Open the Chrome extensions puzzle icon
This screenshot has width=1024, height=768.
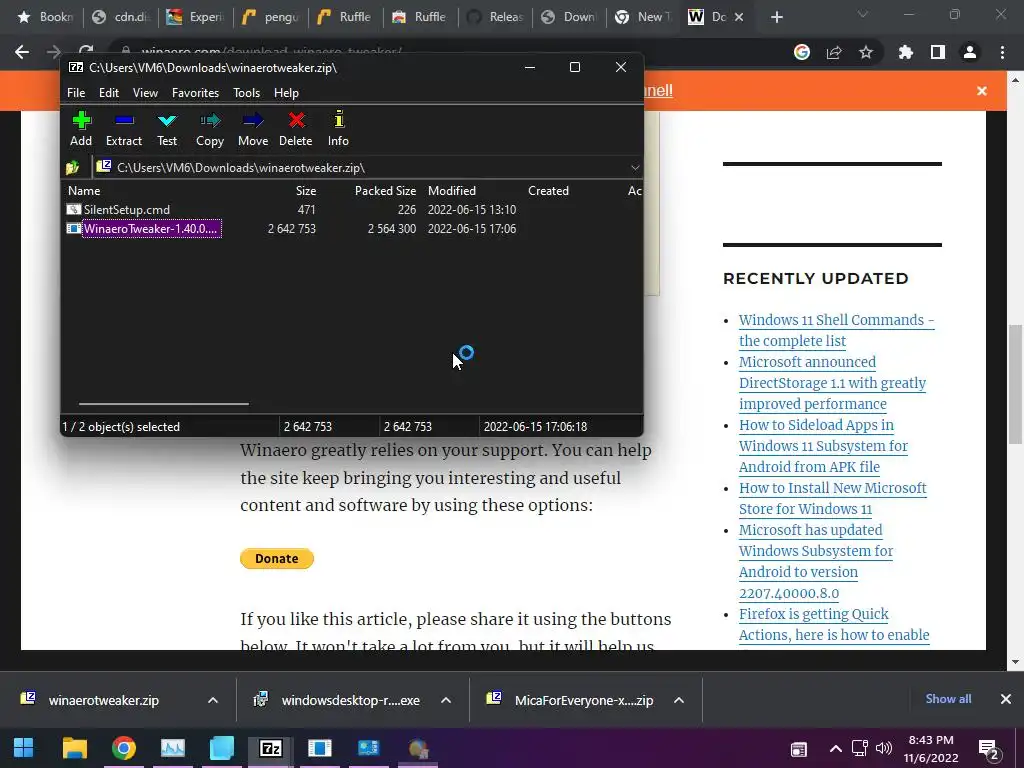[906, 52]
